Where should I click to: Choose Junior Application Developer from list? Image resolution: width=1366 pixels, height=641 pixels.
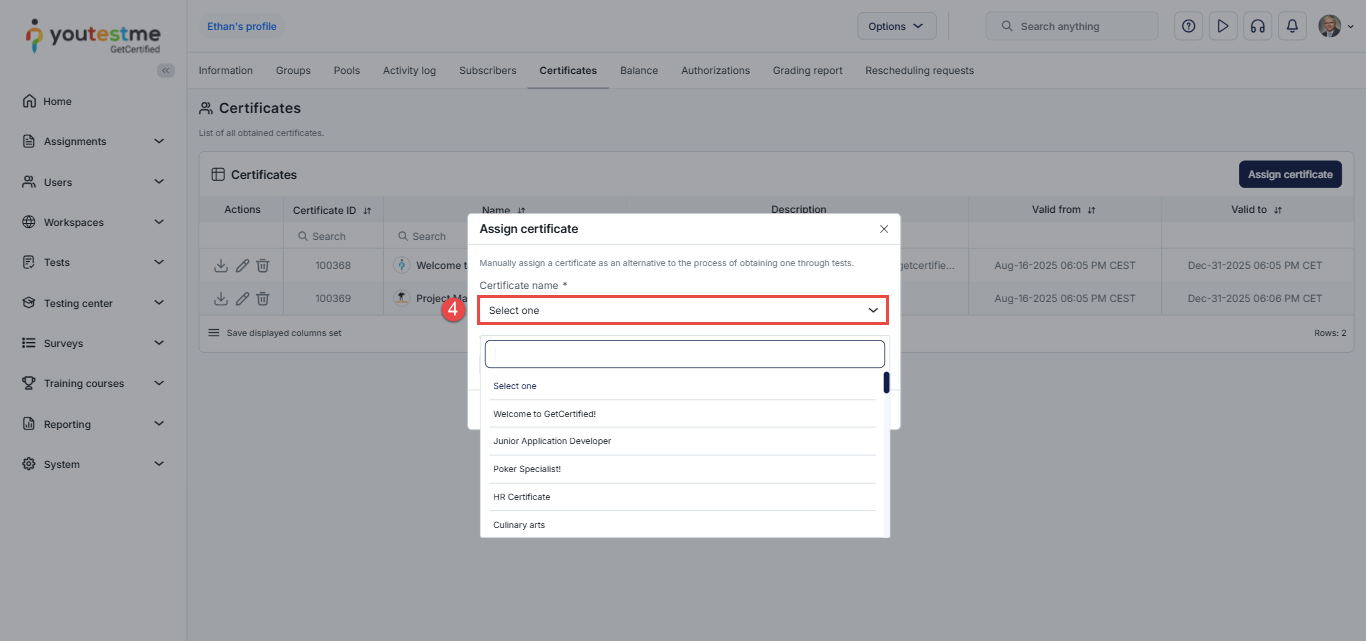(552, 441)
